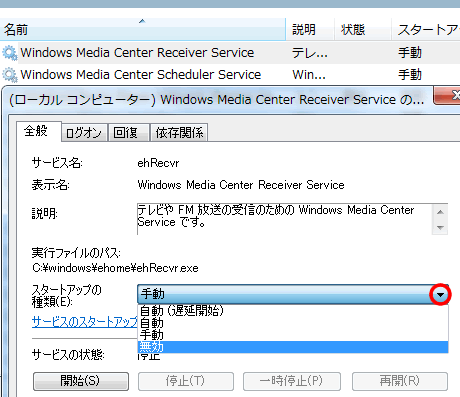Select the Windows Media Center Scheduler Service row

click(x=230, y=75)
